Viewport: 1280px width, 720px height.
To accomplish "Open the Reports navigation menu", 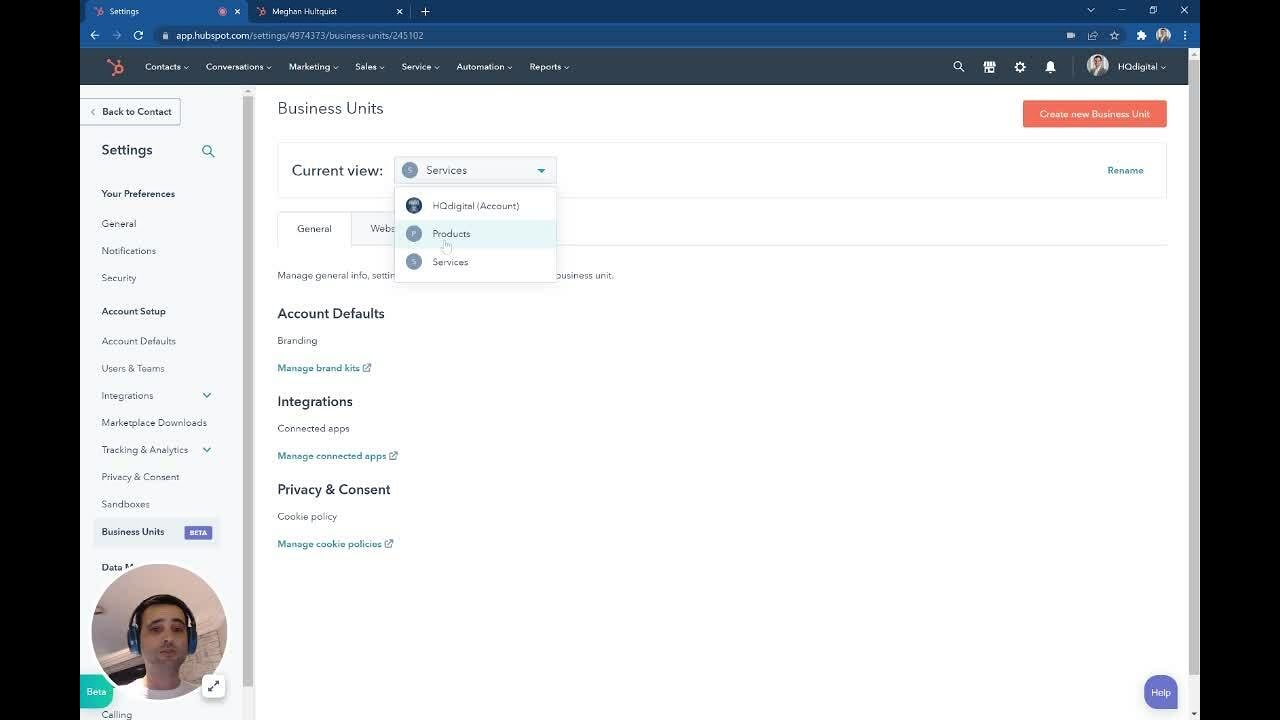I will coord(549,67).
